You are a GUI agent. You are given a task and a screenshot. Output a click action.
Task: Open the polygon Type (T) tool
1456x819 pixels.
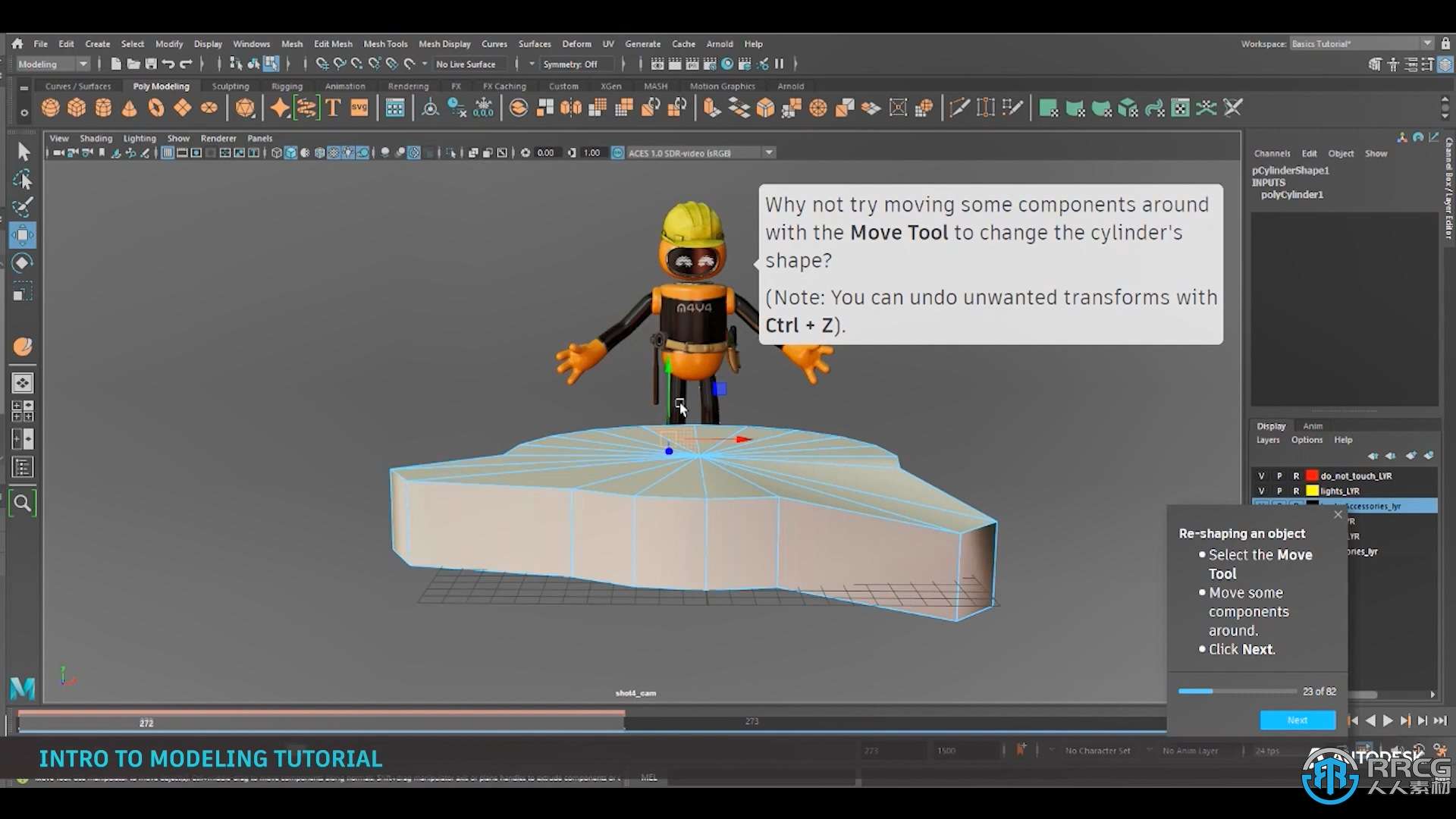[x=333, y=108]
